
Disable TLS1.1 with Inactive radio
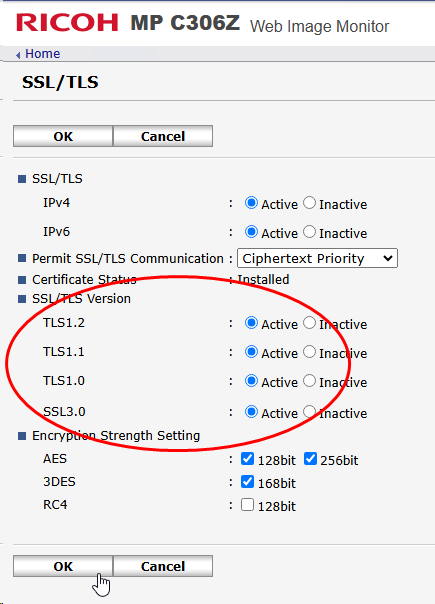pyautogui.click(x=309, y=352)
